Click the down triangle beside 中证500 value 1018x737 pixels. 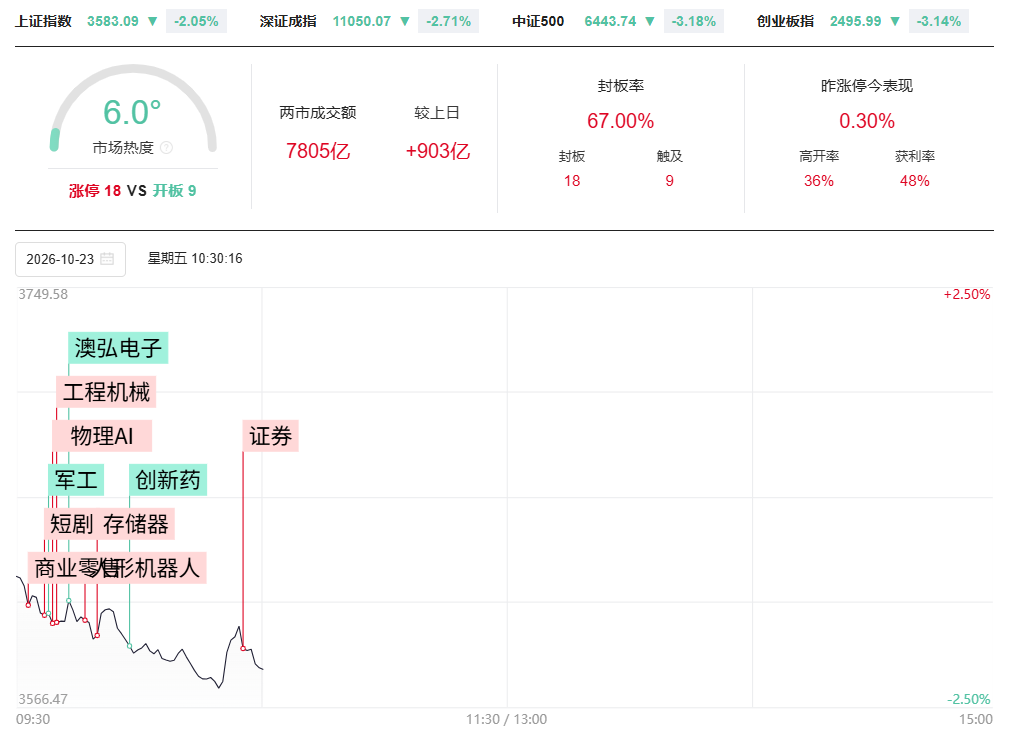pyautogui.click(x=650, y=21)
